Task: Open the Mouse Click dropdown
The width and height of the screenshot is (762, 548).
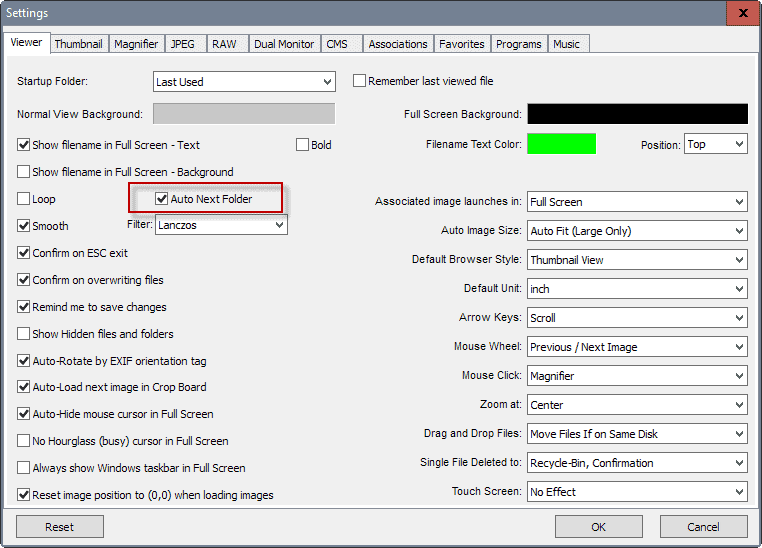Action: [638, 376]
